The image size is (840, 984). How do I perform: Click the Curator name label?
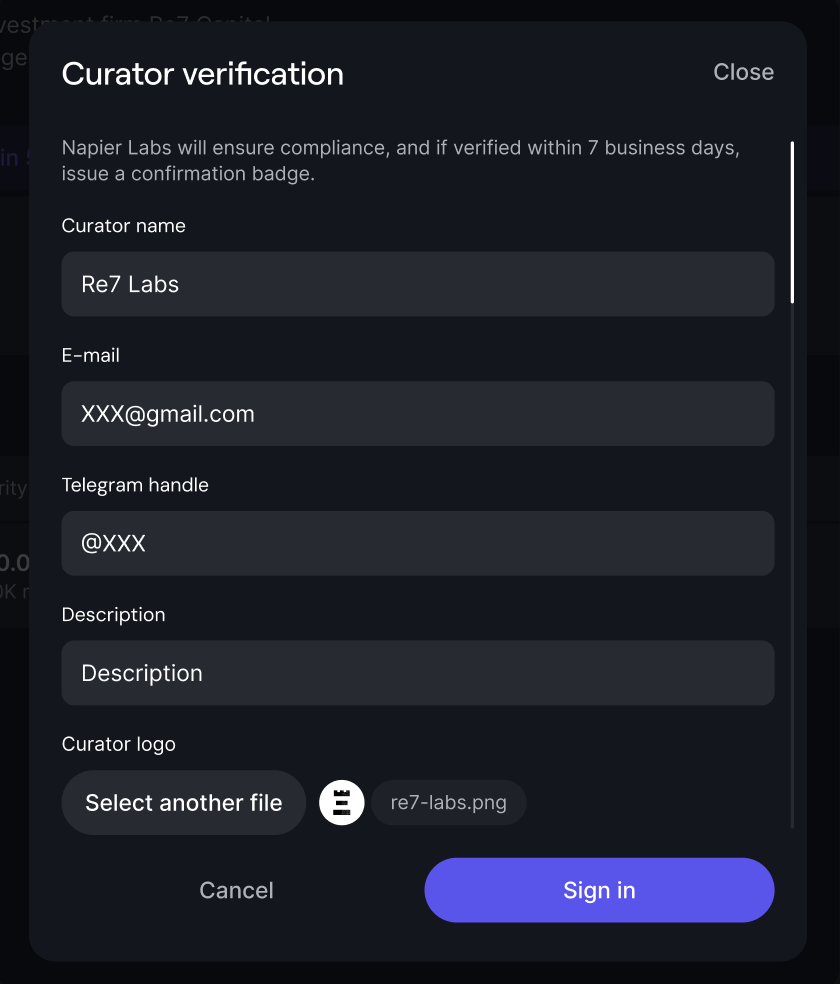[x=124, y=226]
